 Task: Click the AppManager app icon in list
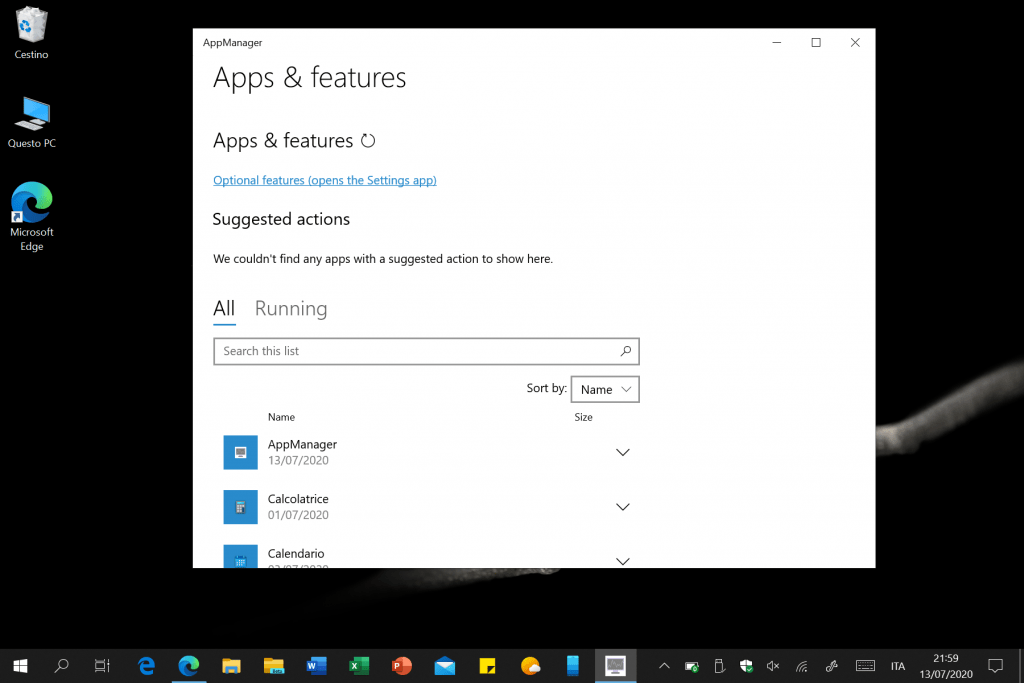pyautogui.click(x=240, y=452)
